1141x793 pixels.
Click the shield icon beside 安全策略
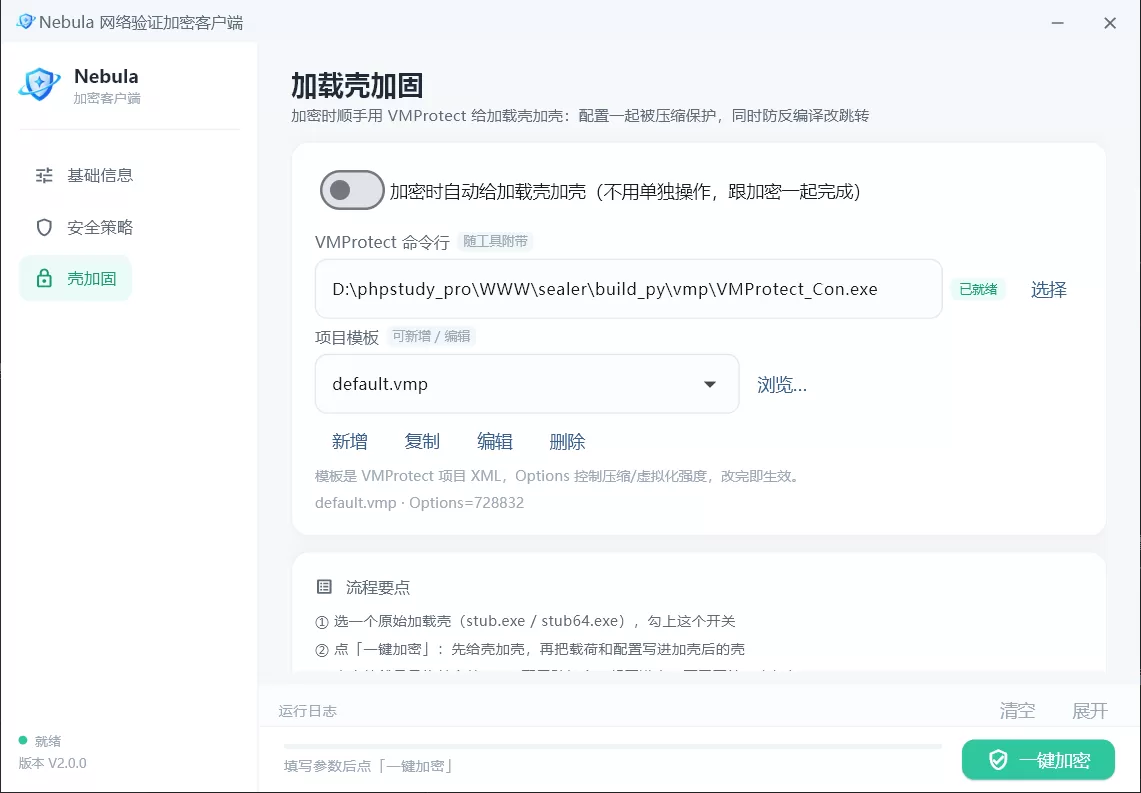[x=44, y=228]
